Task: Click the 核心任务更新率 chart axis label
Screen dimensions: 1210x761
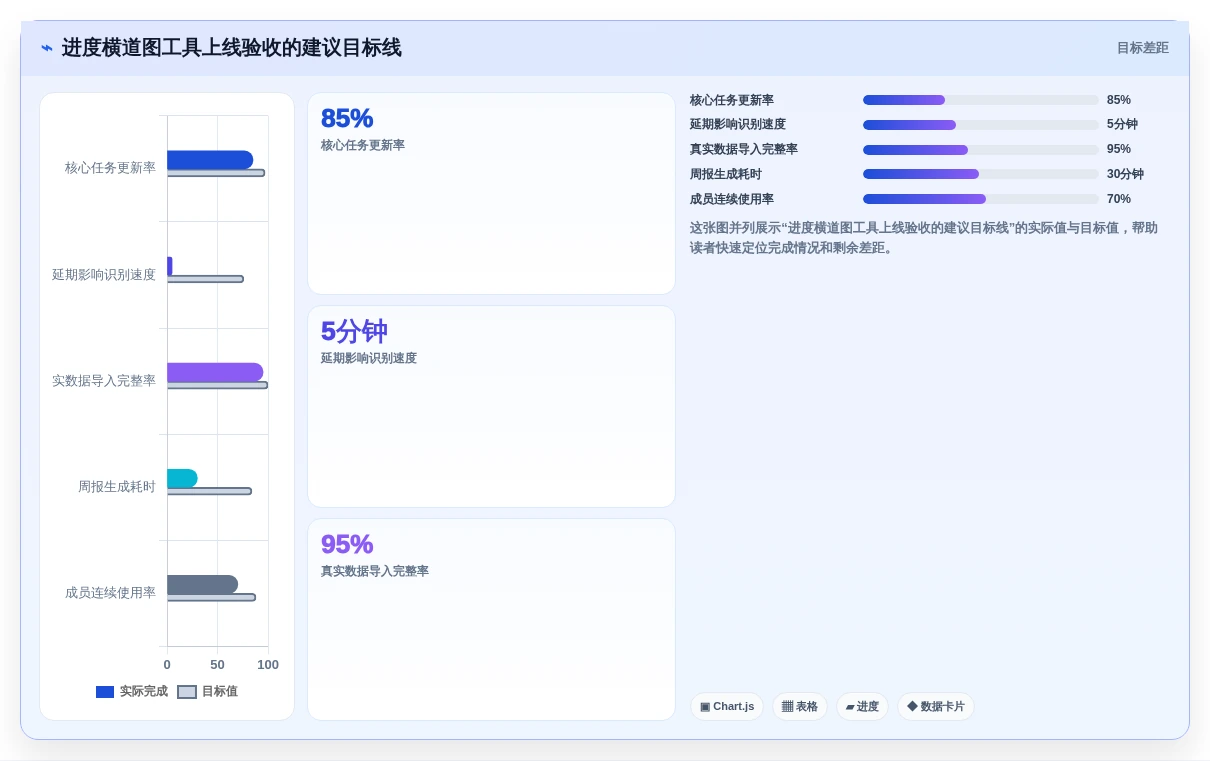Action: click(110, 168)
